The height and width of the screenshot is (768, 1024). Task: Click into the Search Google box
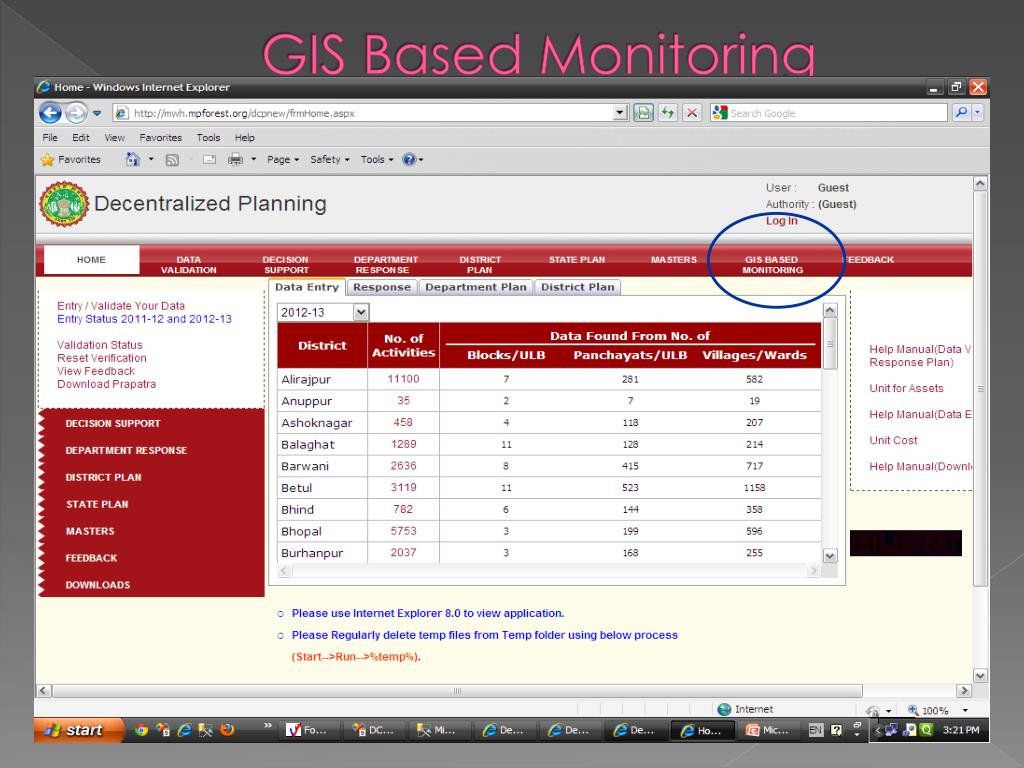click(x=829, y=113)
